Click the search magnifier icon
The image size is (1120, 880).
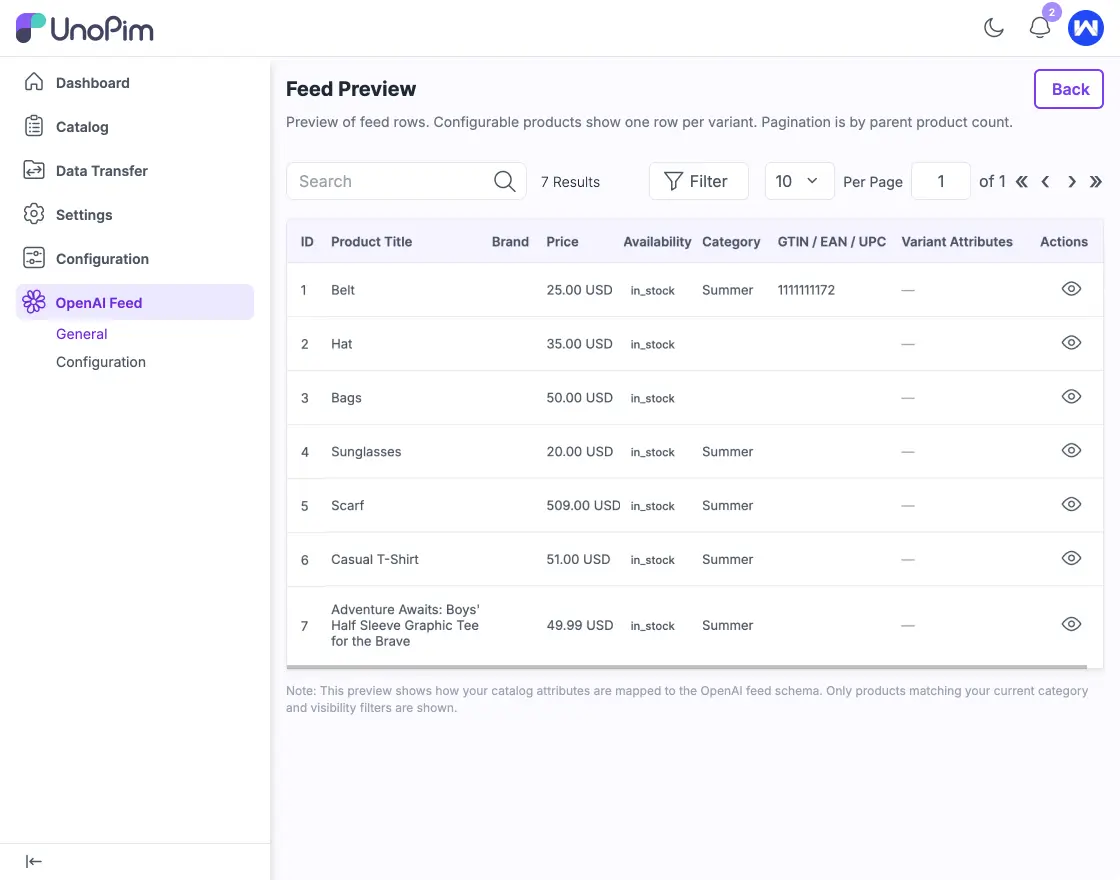(x=503, y=181)
